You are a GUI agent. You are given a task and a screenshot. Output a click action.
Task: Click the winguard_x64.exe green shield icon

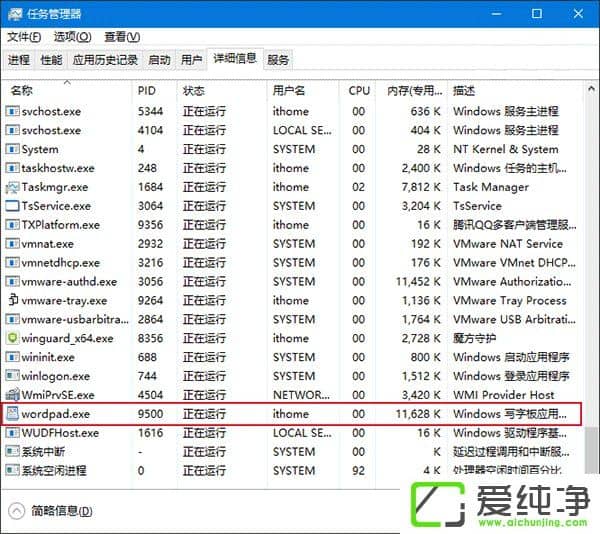[12, 338]
